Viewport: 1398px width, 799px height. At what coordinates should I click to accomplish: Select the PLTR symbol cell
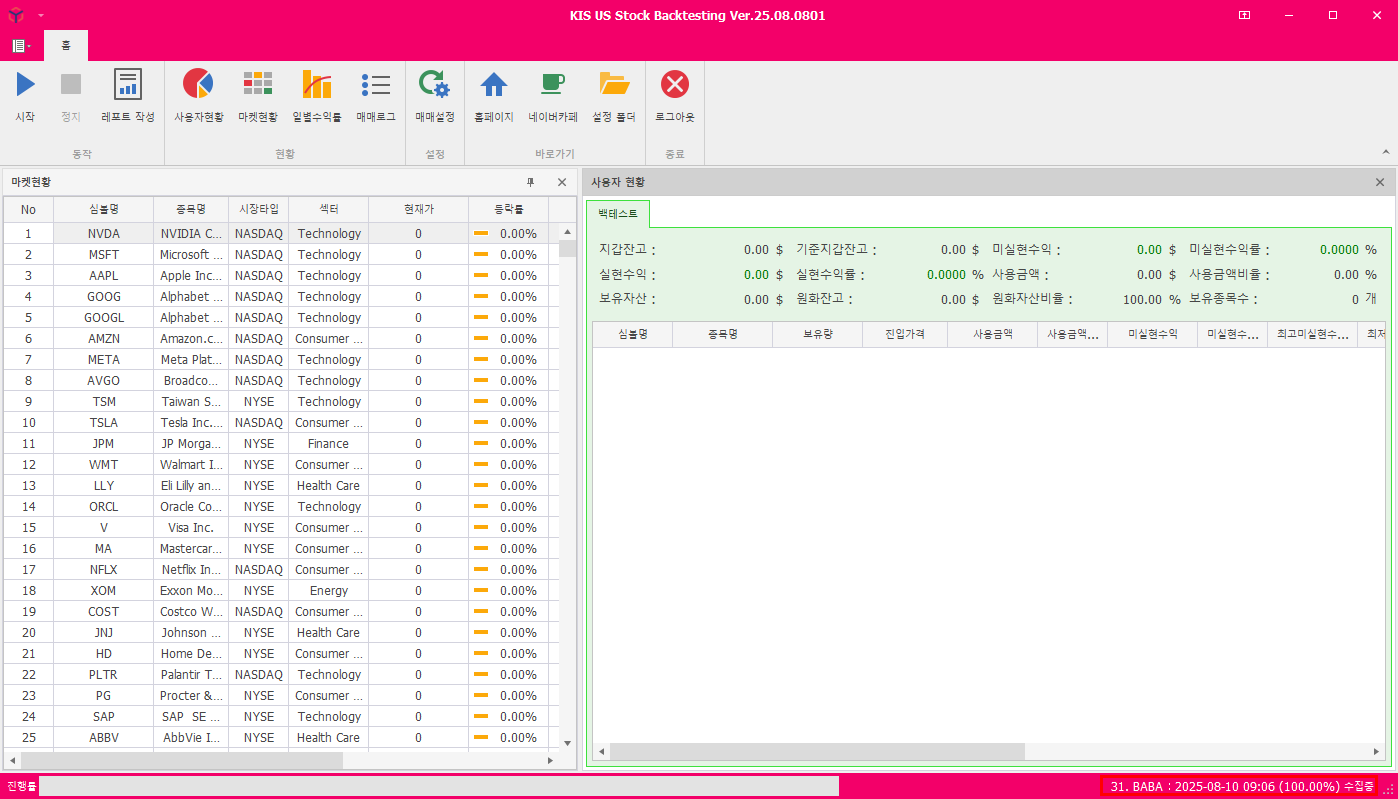[104, 674]
